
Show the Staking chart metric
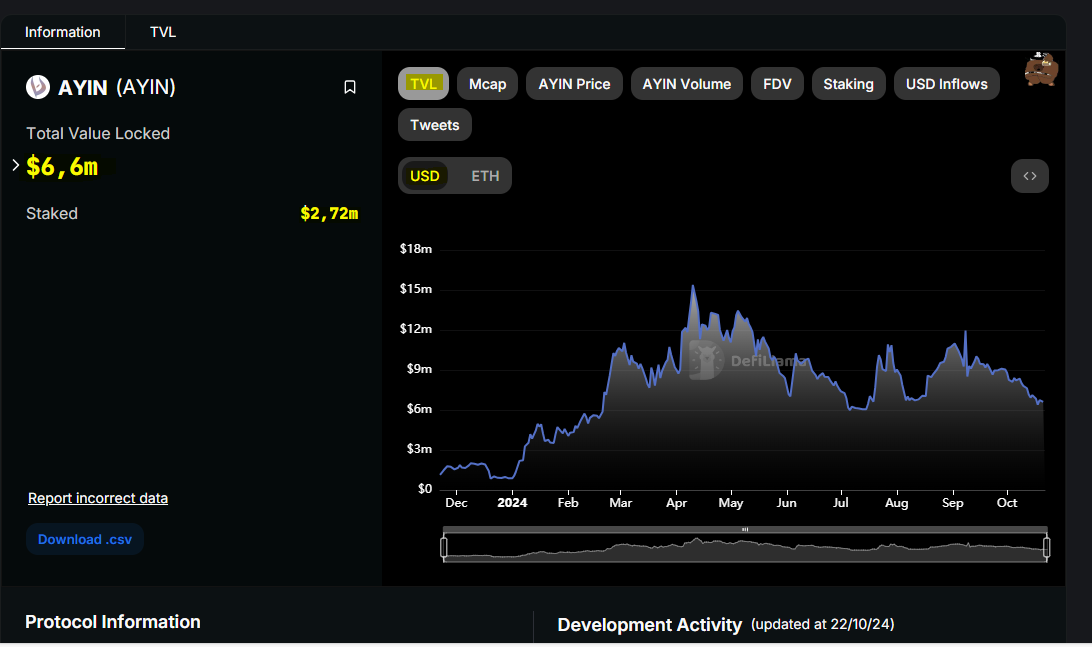848,84
